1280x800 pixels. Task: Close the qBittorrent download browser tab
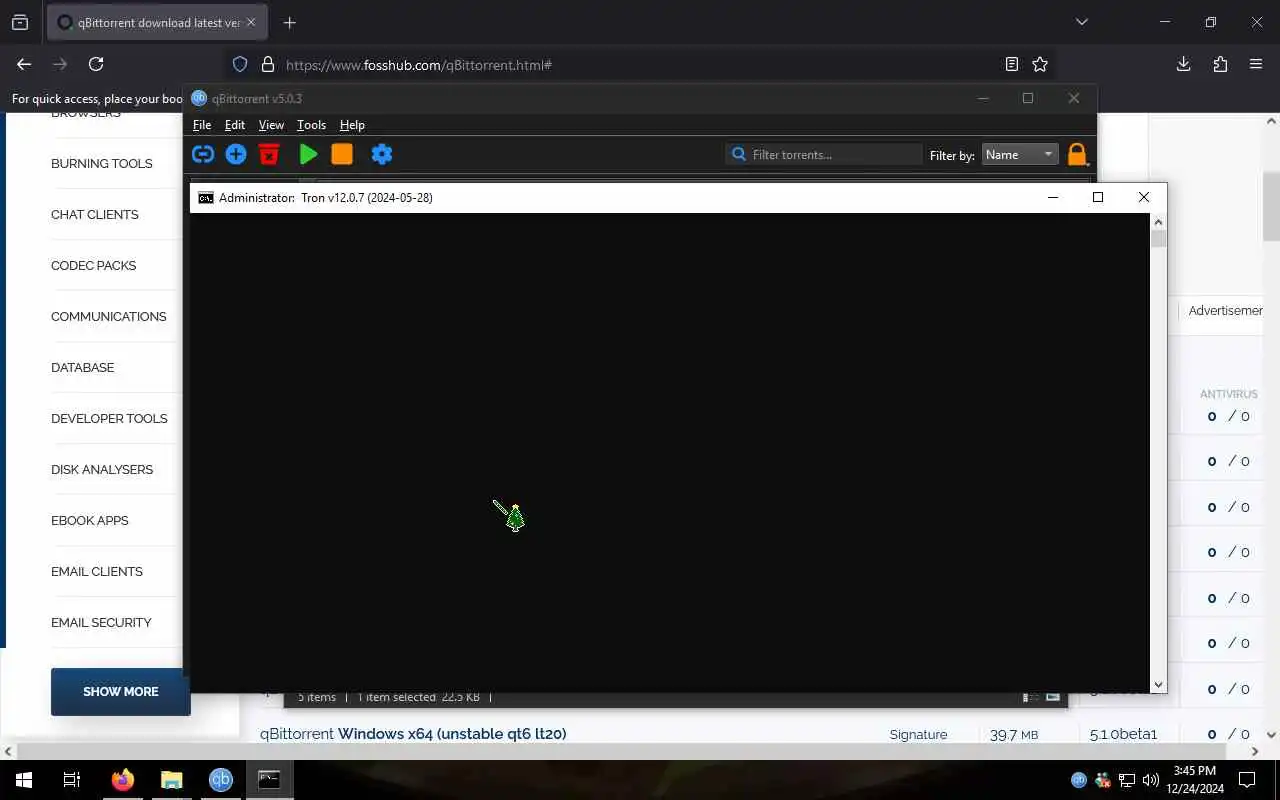coord(251,22)
